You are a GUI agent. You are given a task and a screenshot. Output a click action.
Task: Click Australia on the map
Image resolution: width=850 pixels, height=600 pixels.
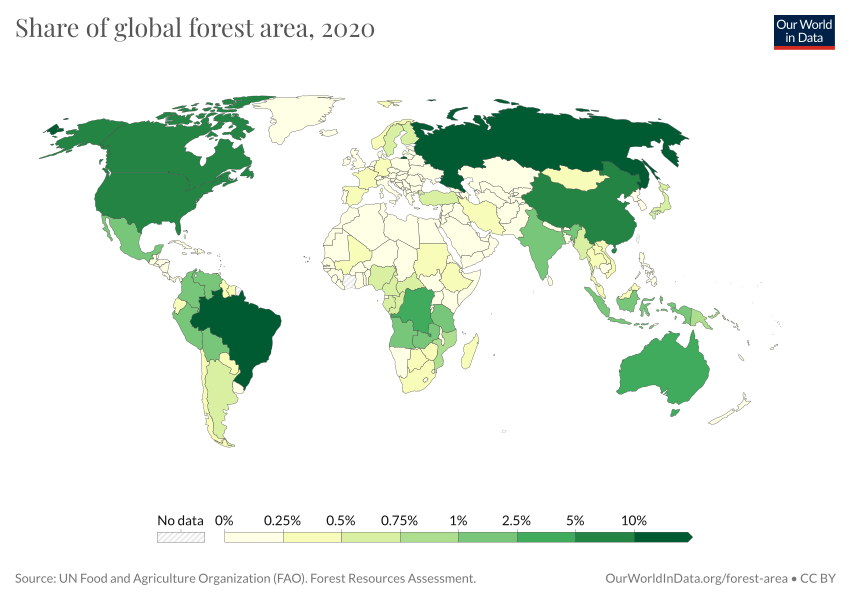(x=664, y=371)
